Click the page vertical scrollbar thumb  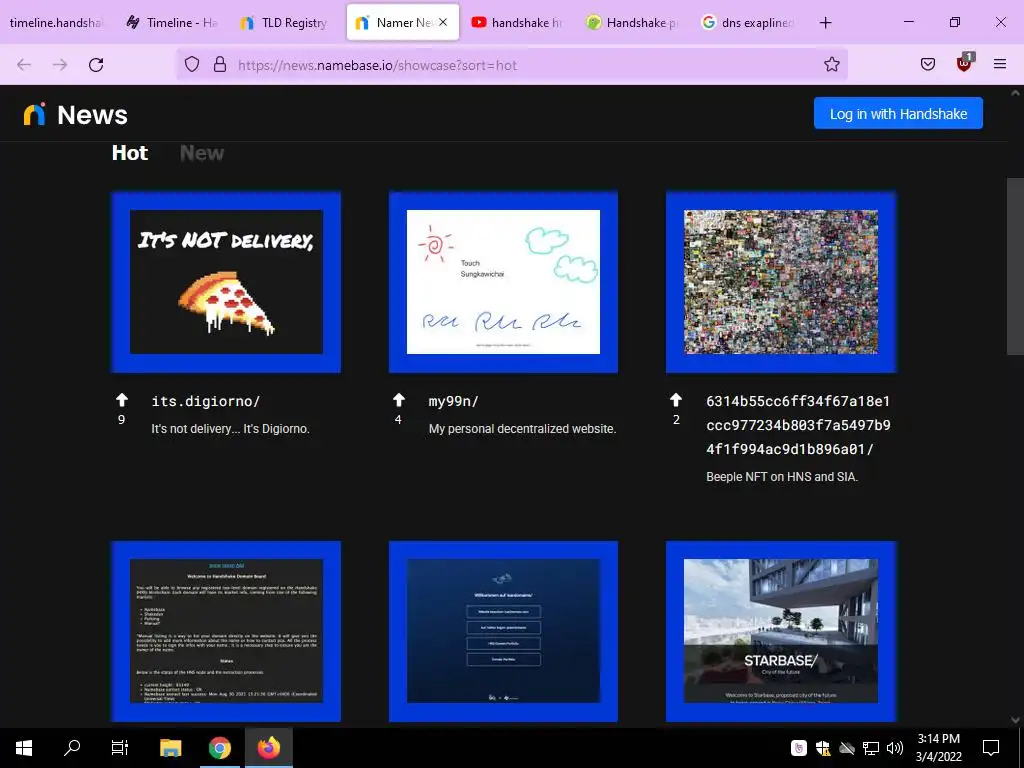1015,266
